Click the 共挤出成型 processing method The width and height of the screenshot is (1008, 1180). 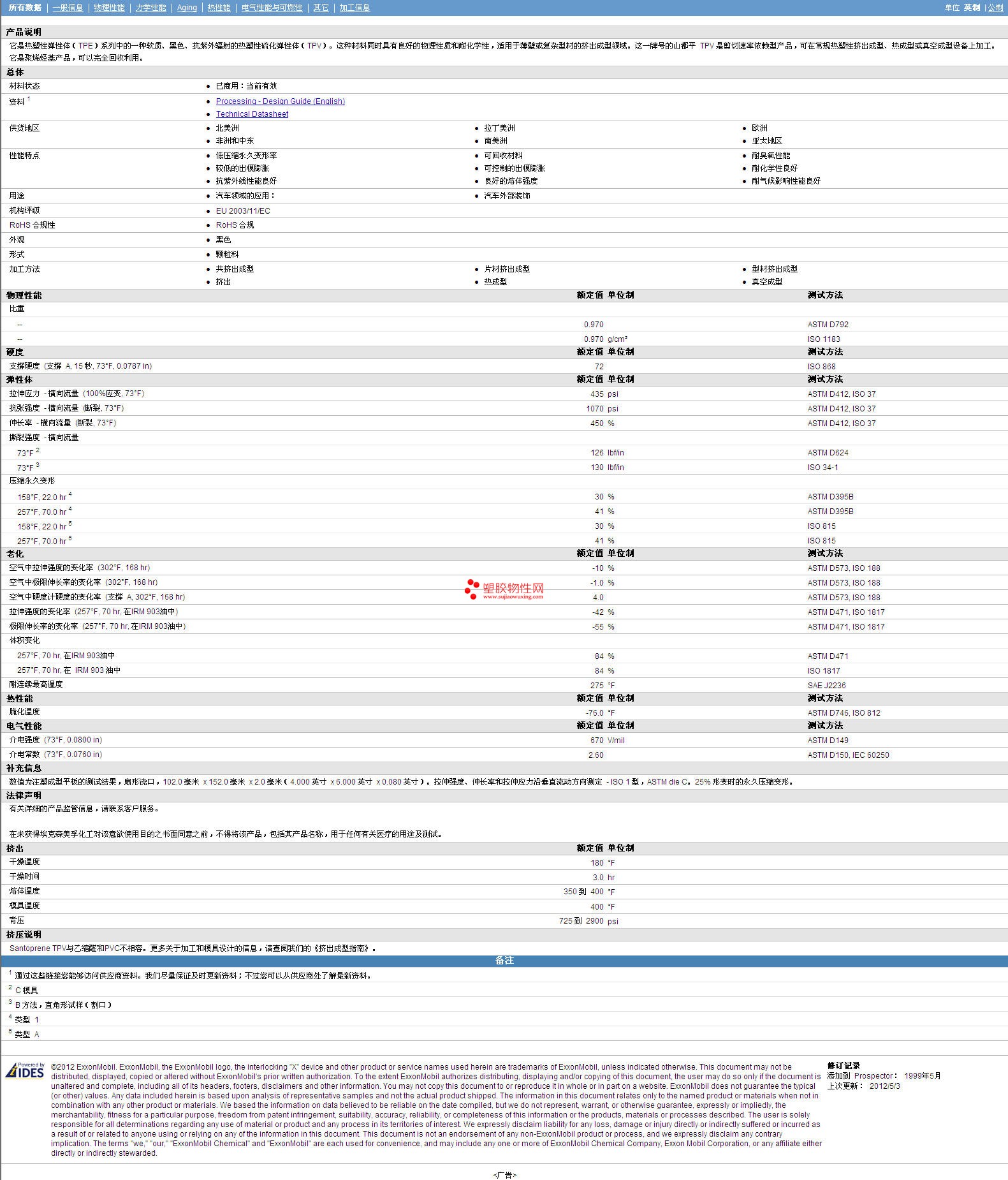235,269
